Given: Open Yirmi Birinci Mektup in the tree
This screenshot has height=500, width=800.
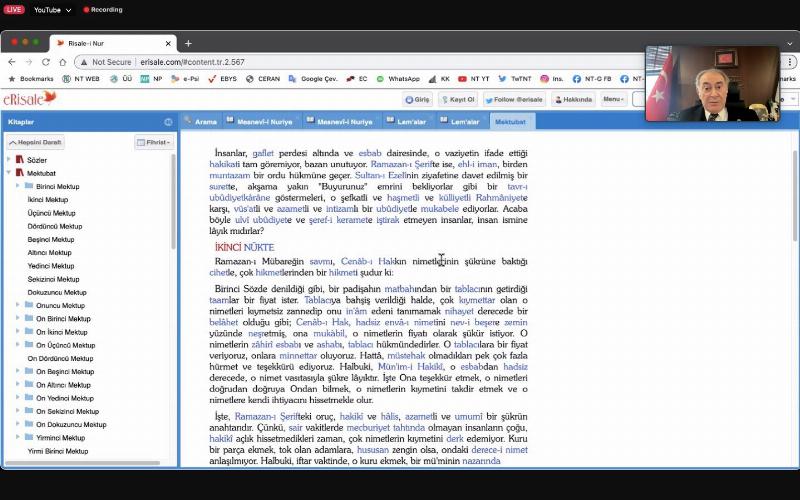Looking at the screenshot, I should point(58,451).
